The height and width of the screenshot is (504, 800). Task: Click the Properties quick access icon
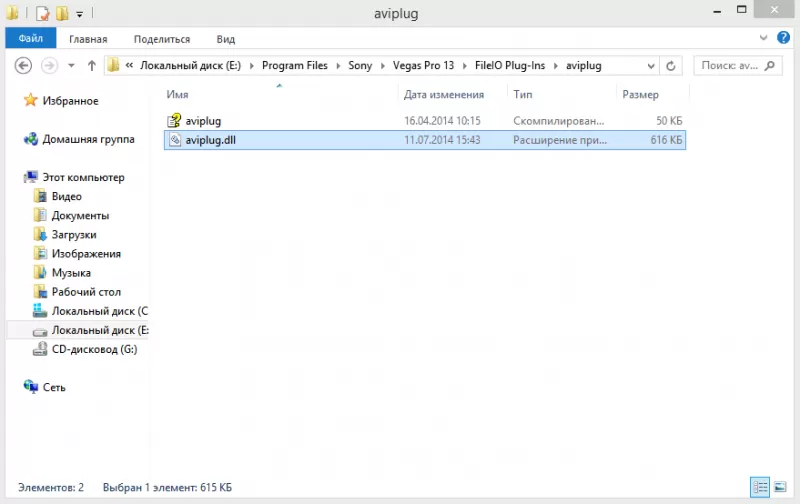[x=42, y=13]
